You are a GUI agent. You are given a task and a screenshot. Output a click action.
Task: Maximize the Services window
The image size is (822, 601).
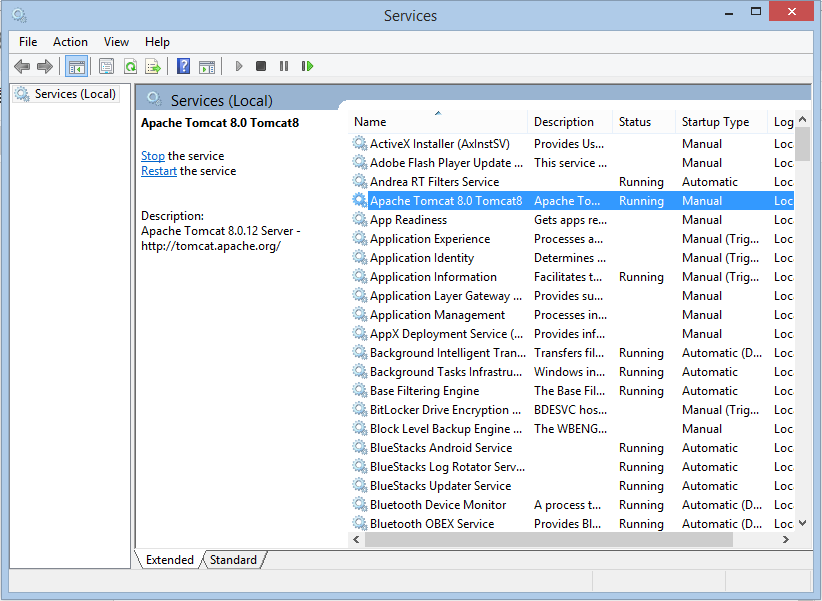click(755, 12)
